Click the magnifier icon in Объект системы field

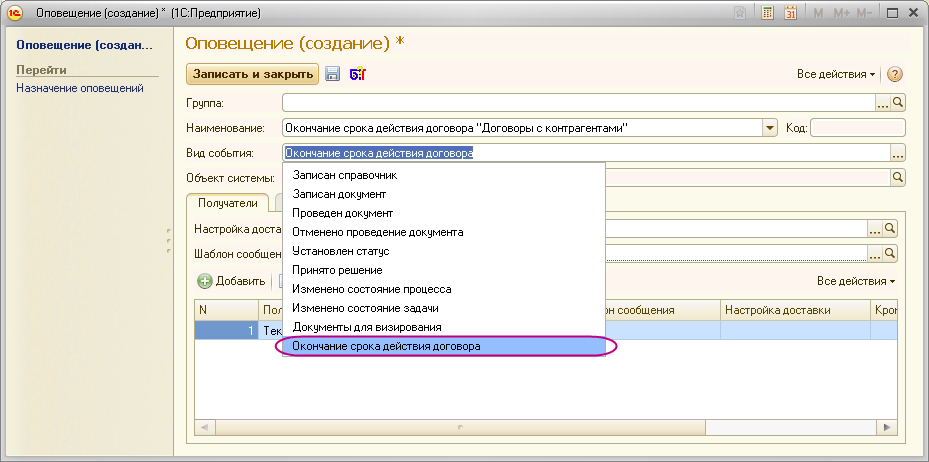(x=898, y=177)
